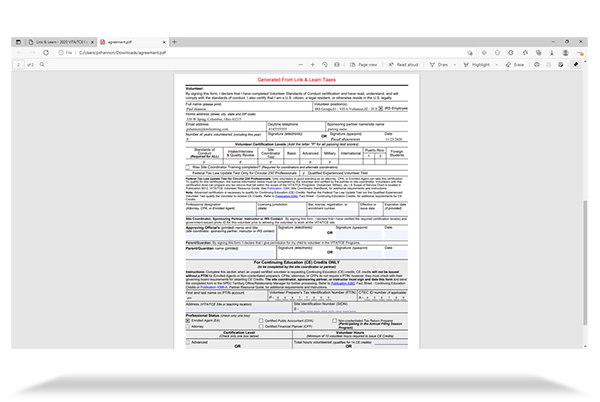
Task: Toggle the IRS Employee checkbox
Action: (x=381, y=109)
